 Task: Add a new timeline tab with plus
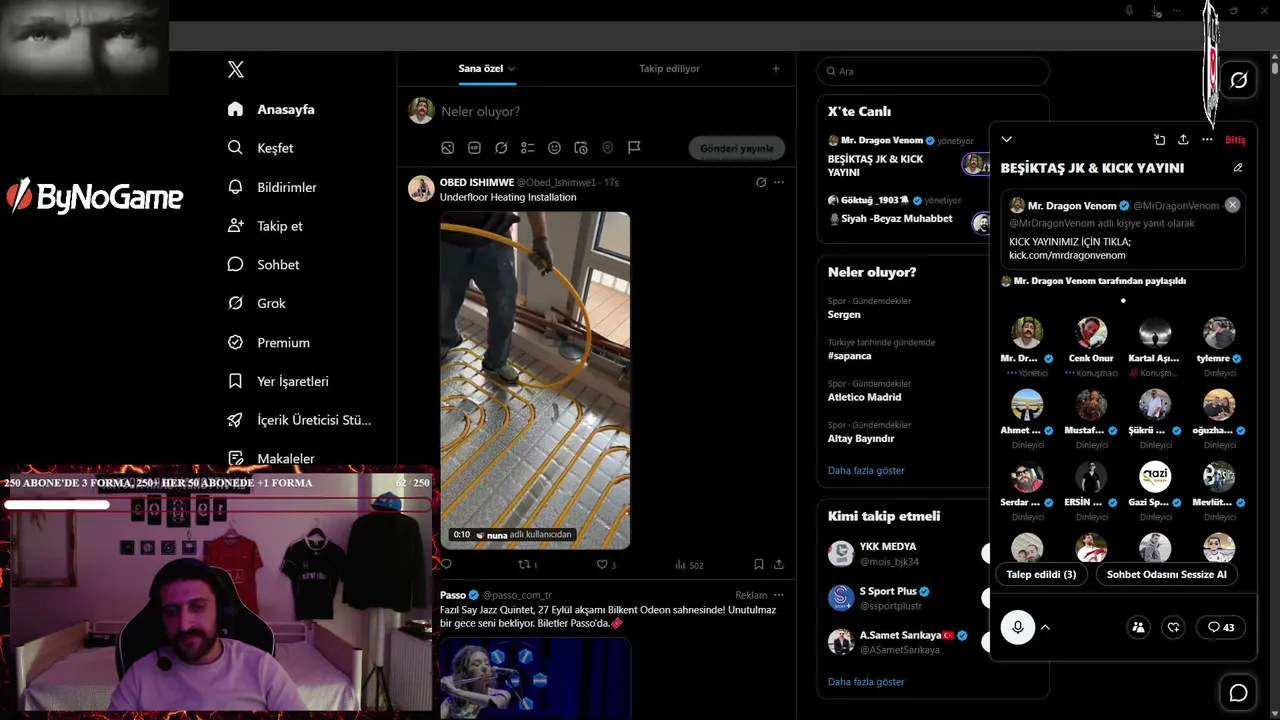[x=776, y=69]
